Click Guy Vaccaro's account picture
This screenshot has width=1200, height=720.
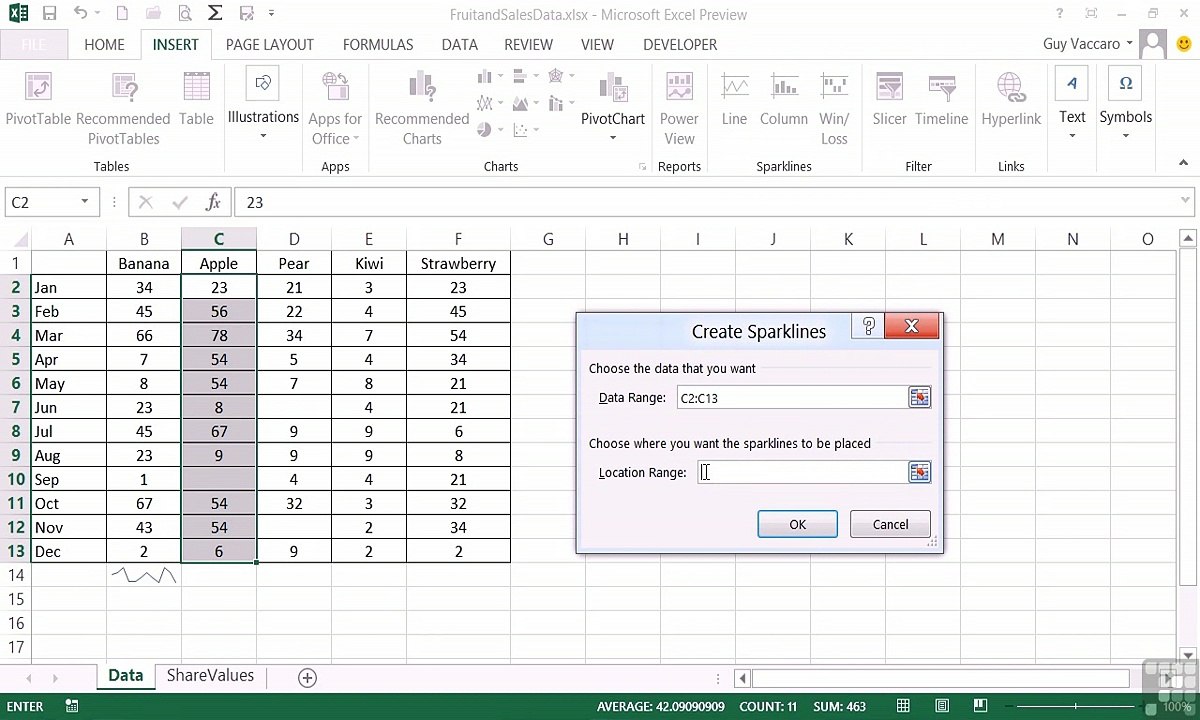pos(1153,44)
